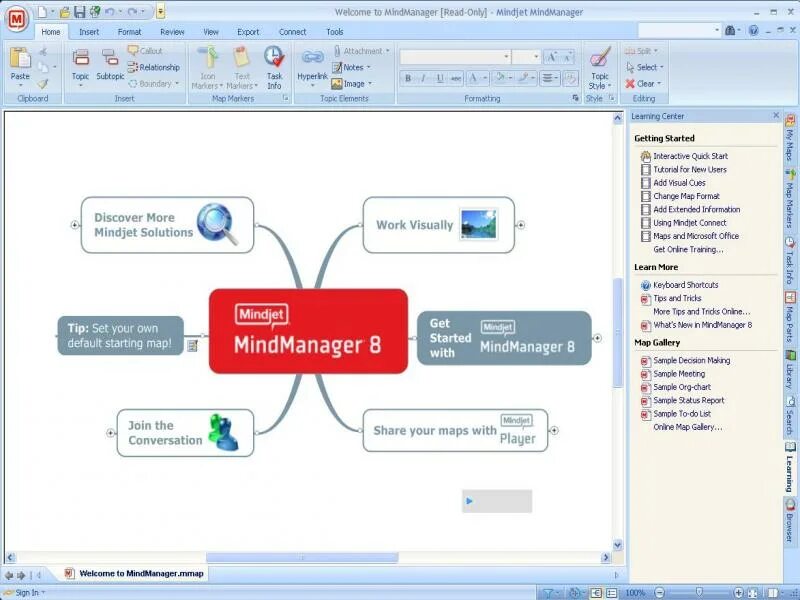Click the Format Painter brush icon
Screen dimensions: 800x600
pos(43,83)
